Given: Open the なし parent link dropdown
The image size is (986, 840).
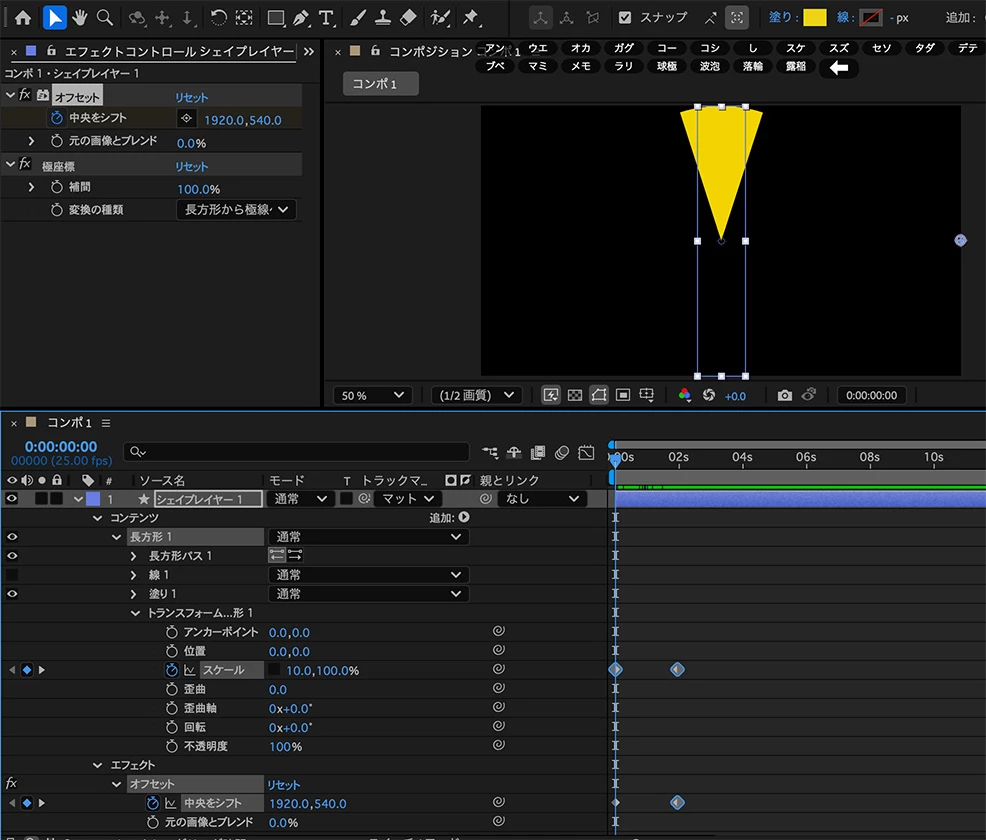Looking at the screenshot, I should 541,499.
